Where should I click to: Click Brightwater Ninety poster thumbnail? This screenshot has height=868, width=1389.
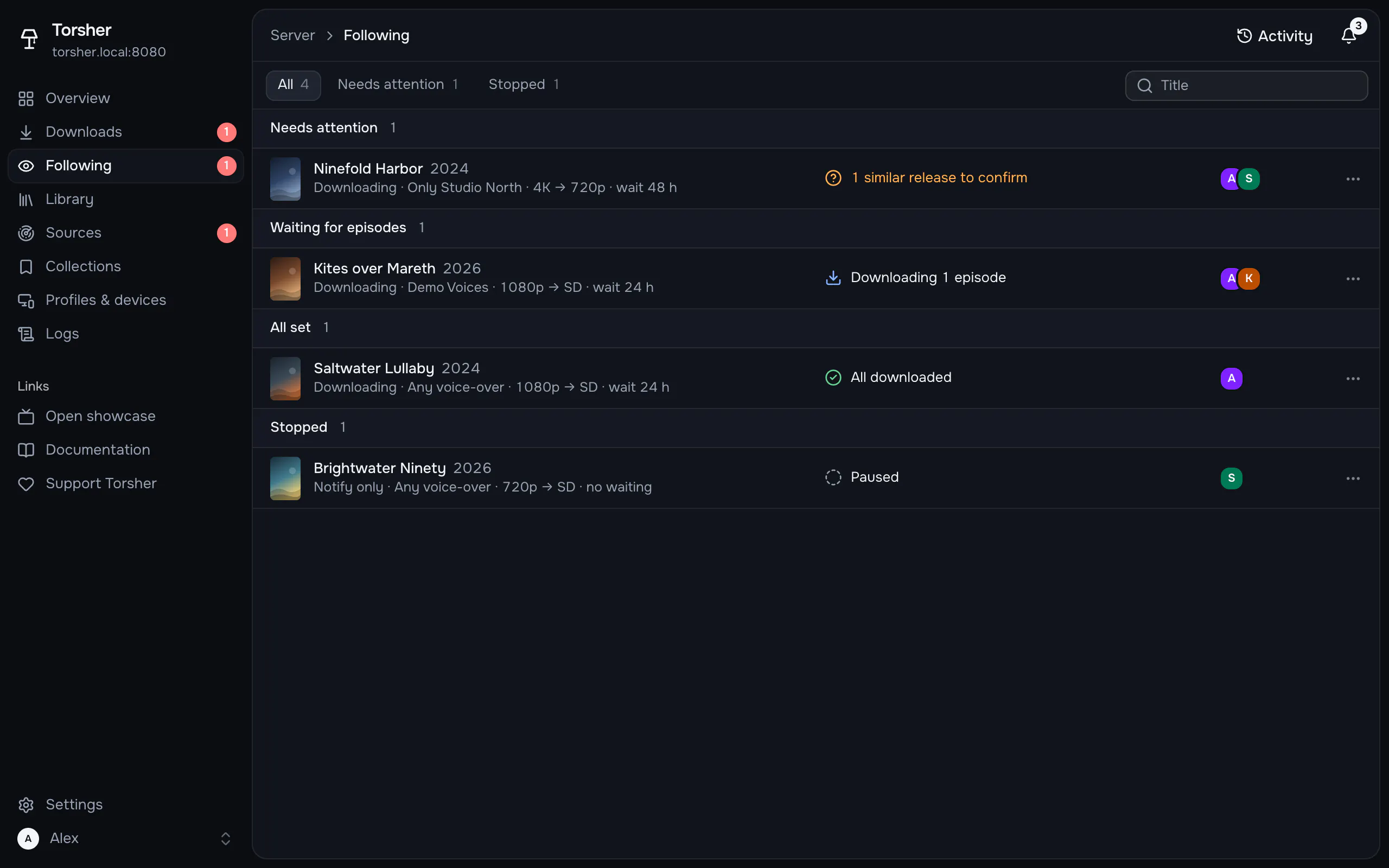pyautogui.click(x=285, y=478)
